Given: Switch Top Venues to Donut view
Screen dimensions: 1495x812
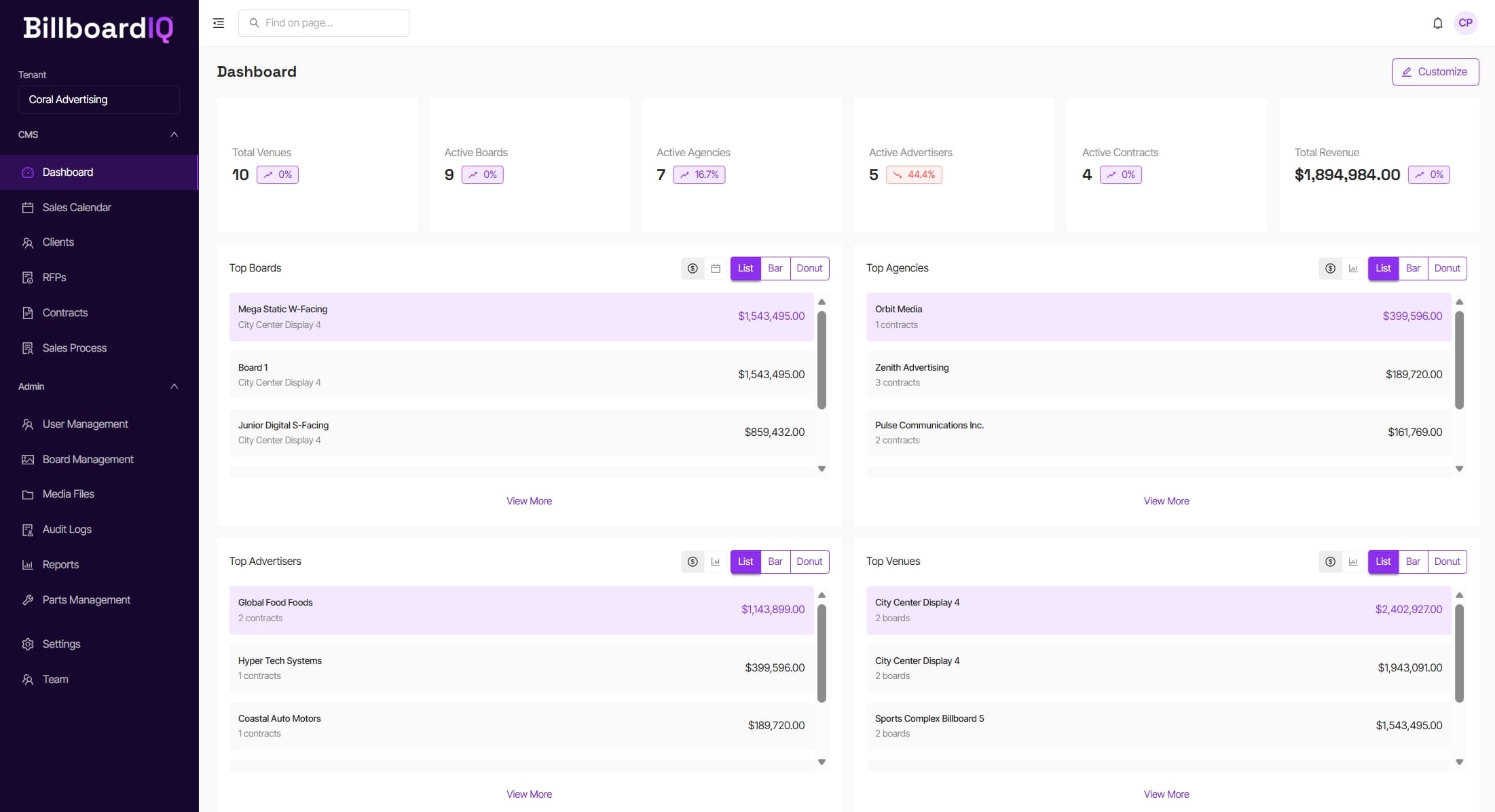Looking at the screenshot, I should [x=1447, y=561].
